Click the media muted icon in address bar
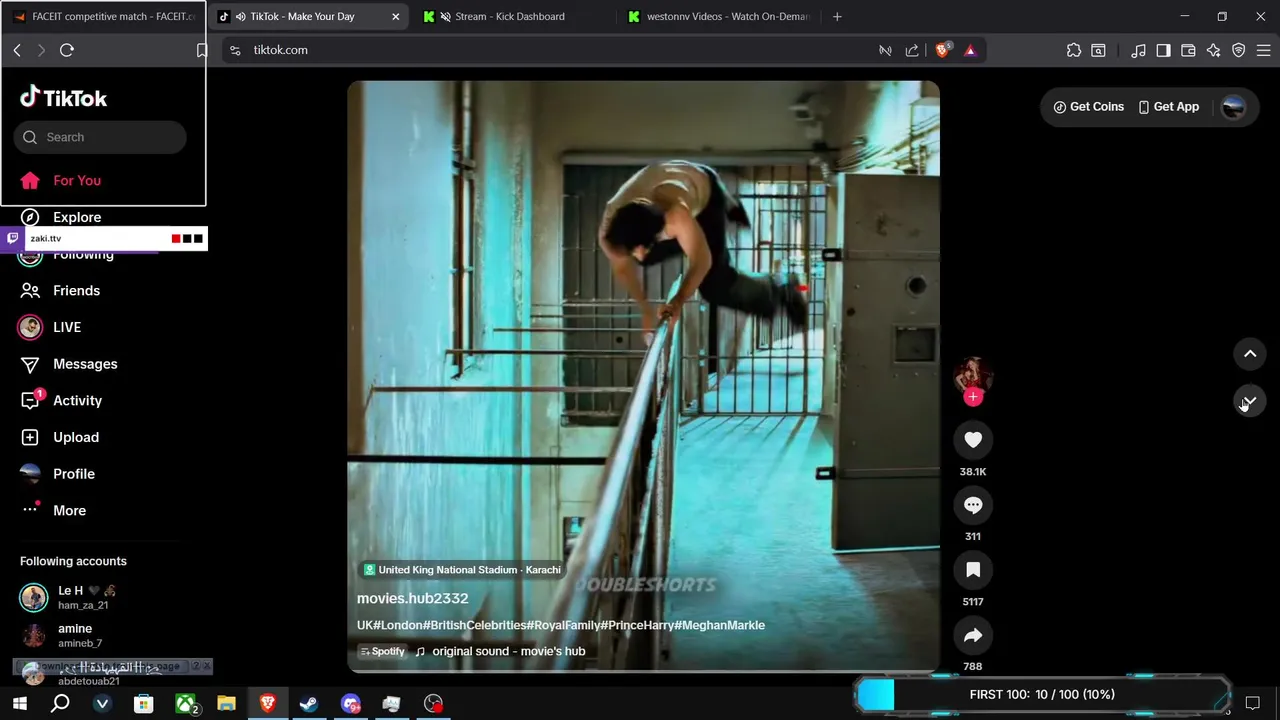 click(885, 50)
